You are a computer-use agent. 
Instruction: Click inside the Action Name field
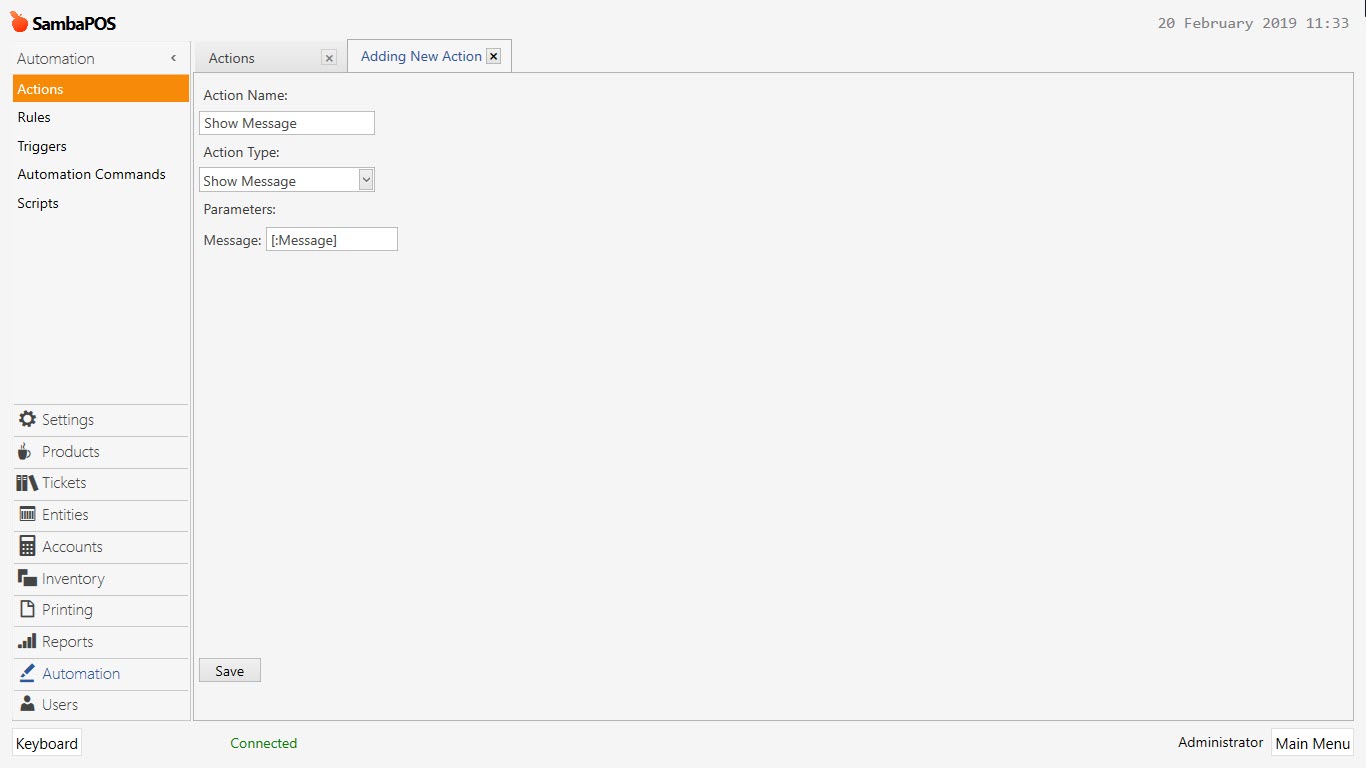pos(286,122)
